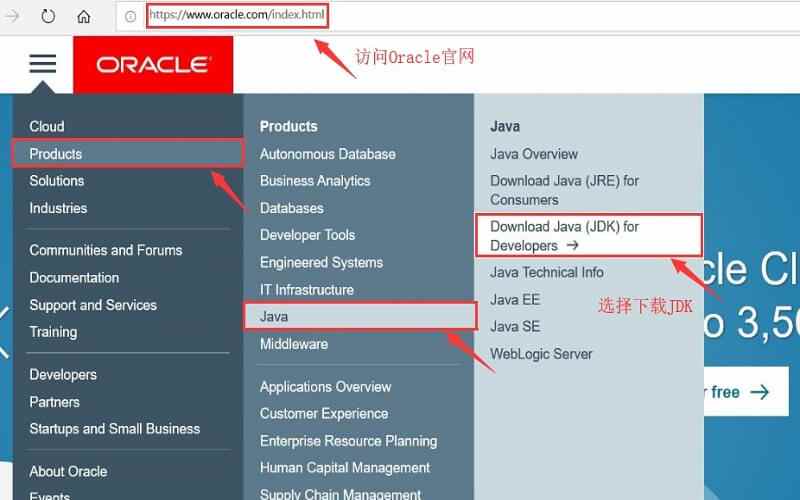This screenshot has width=800, height=500.
Task: Open Human Capital Management link
Action: point(345,468)
